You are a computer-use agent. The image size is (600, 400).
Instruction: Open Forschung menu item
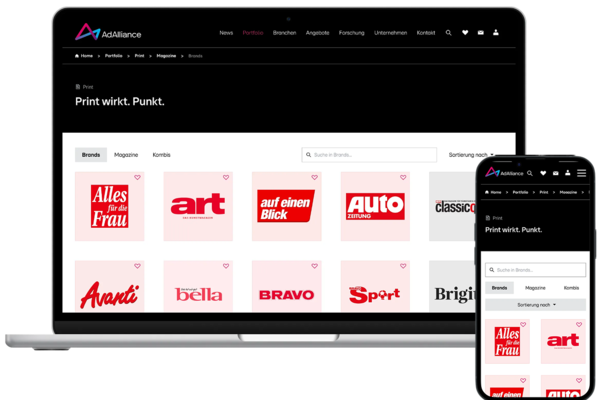click(352, 33)
